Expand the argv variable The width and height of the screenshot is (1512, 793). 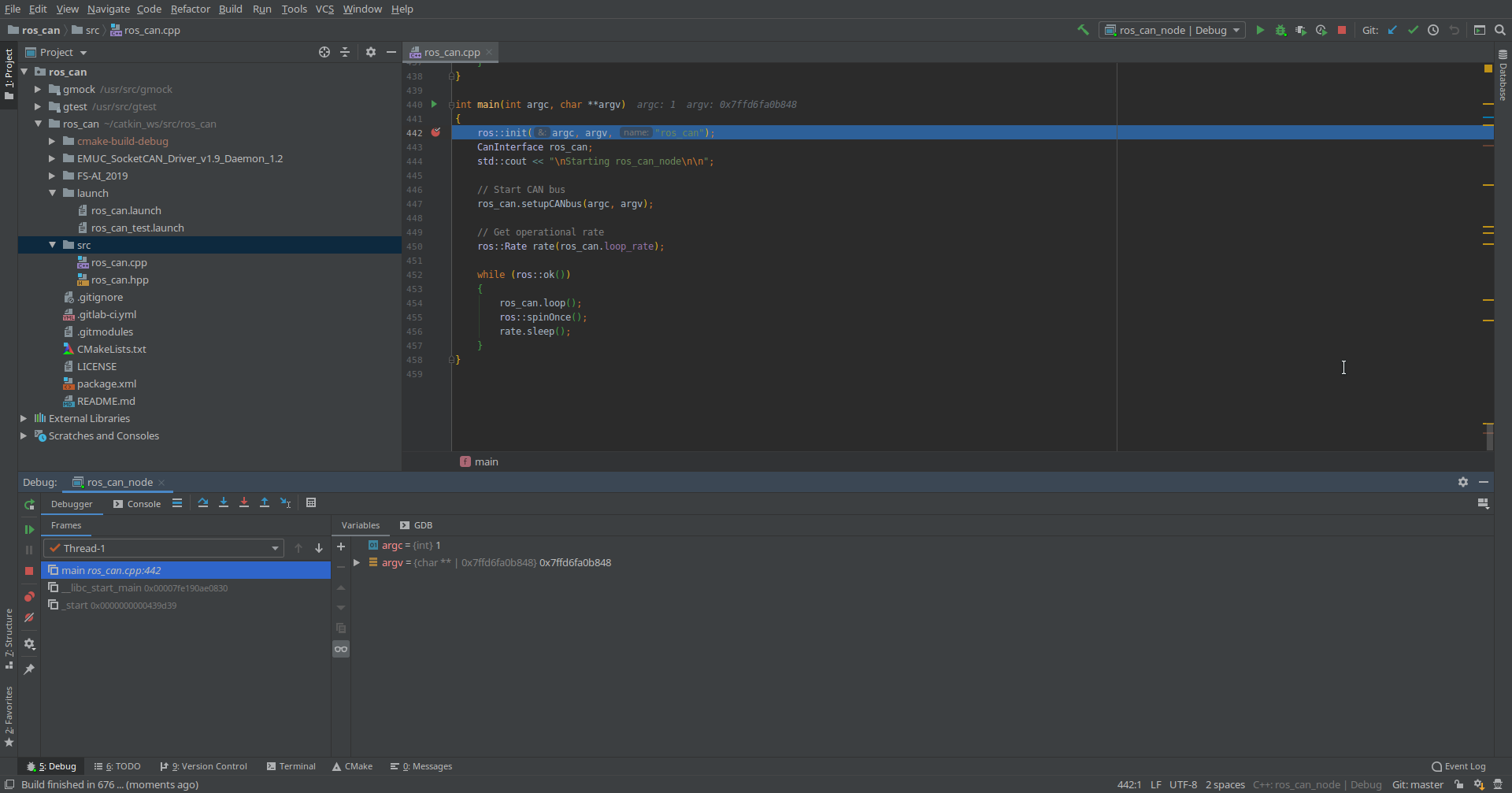357,562
